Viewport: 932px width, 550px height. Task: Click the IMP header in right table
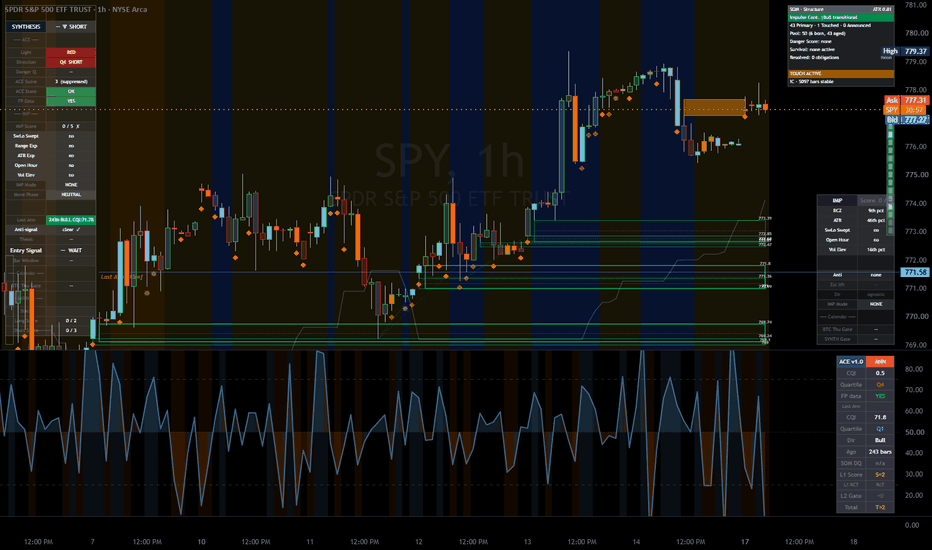[x=837, y=200]
